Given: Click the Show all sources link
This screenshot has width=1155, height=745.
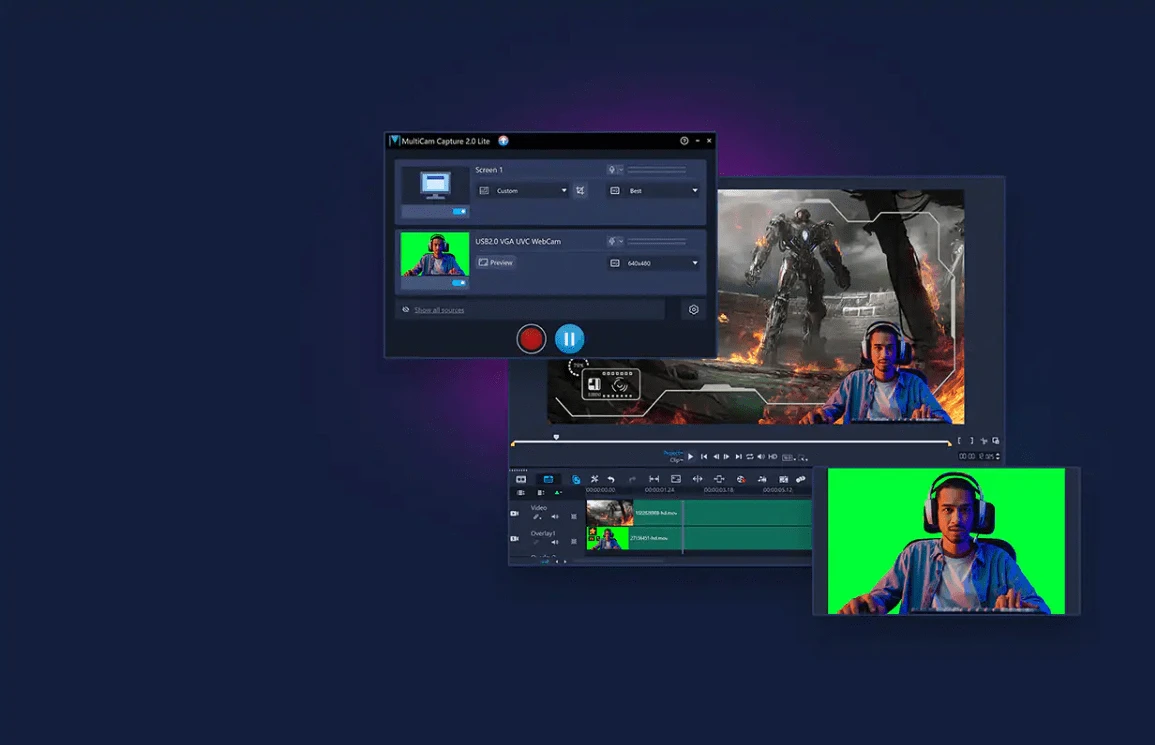Looking at the screenshot, I should pyautogui.click(x=439, y=310).
